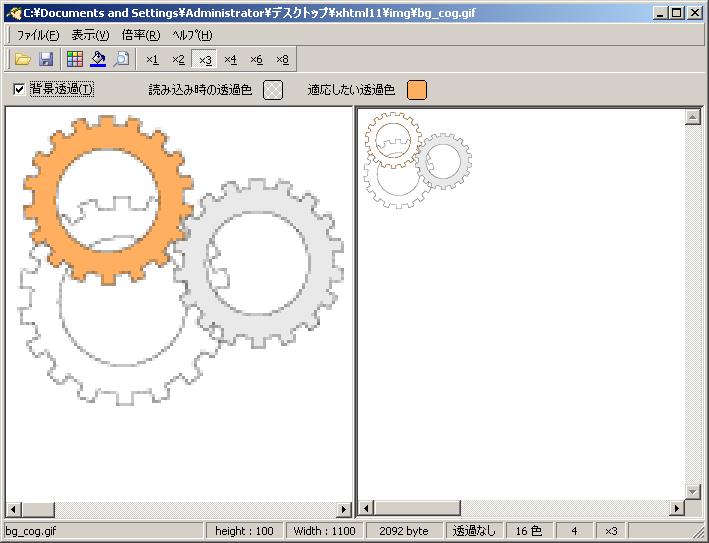Image resolution: width=709 pixels, height=543 pixels.
Task: Open a file with the folder icon
Action: coord(23,59)
